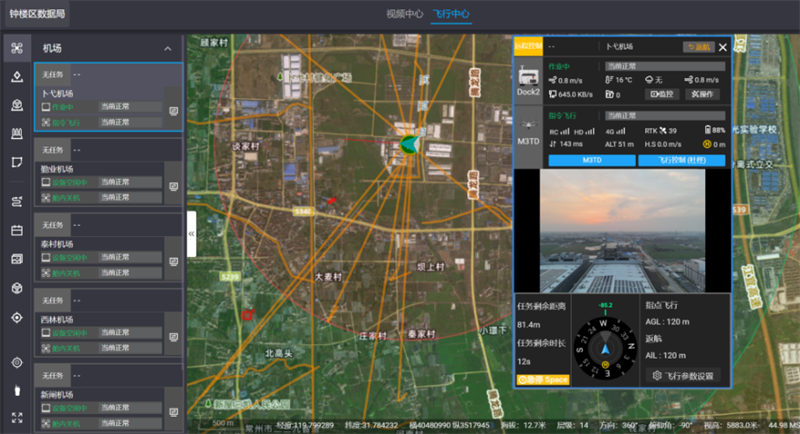The image size is (800, 434).
Task: Click the 3D cube icon in sidebar
Action: click(15, 288)
